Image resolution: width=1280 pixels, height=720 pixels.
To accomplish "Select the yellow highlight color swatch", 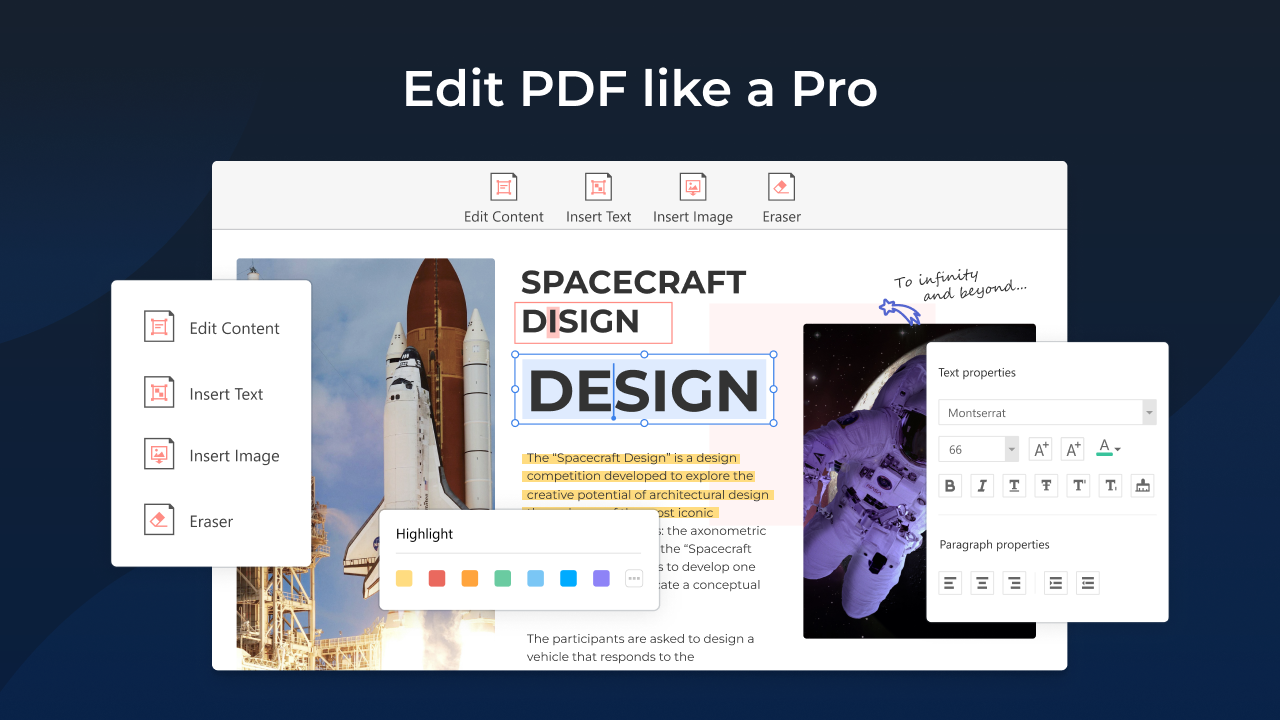I will (x=404, y=578).
